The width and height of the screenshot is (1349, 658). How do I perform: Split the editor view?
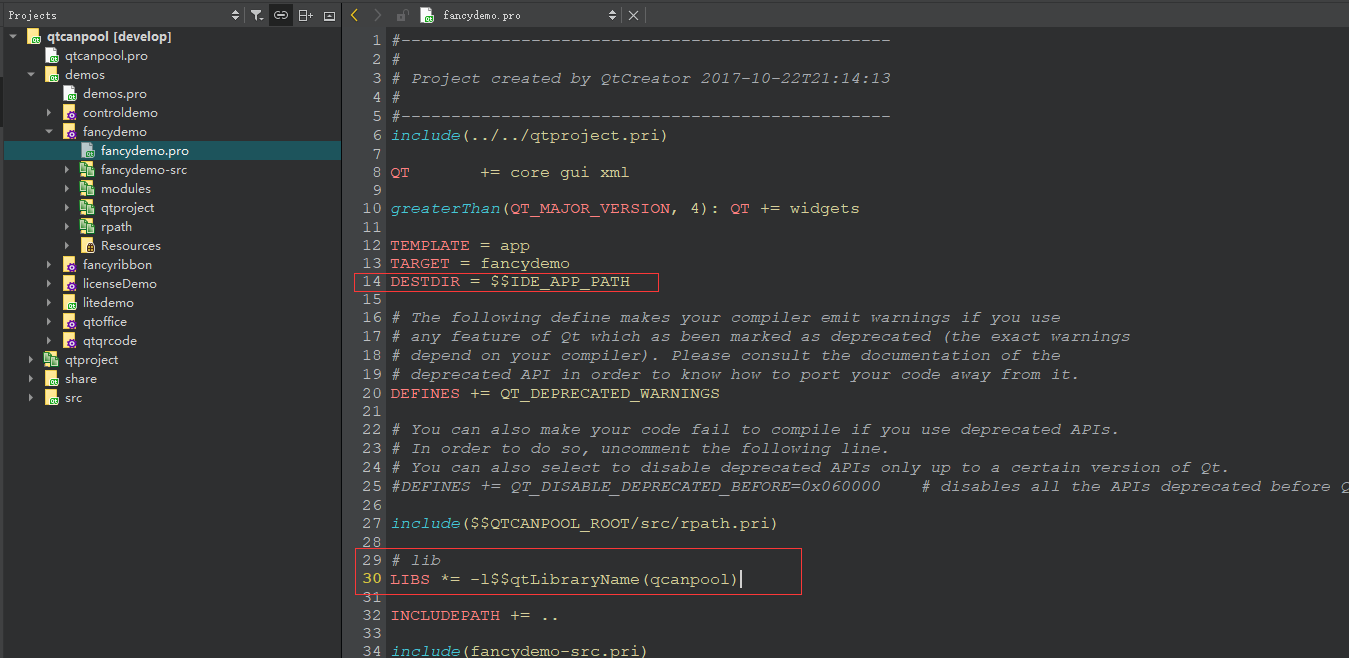305,15
